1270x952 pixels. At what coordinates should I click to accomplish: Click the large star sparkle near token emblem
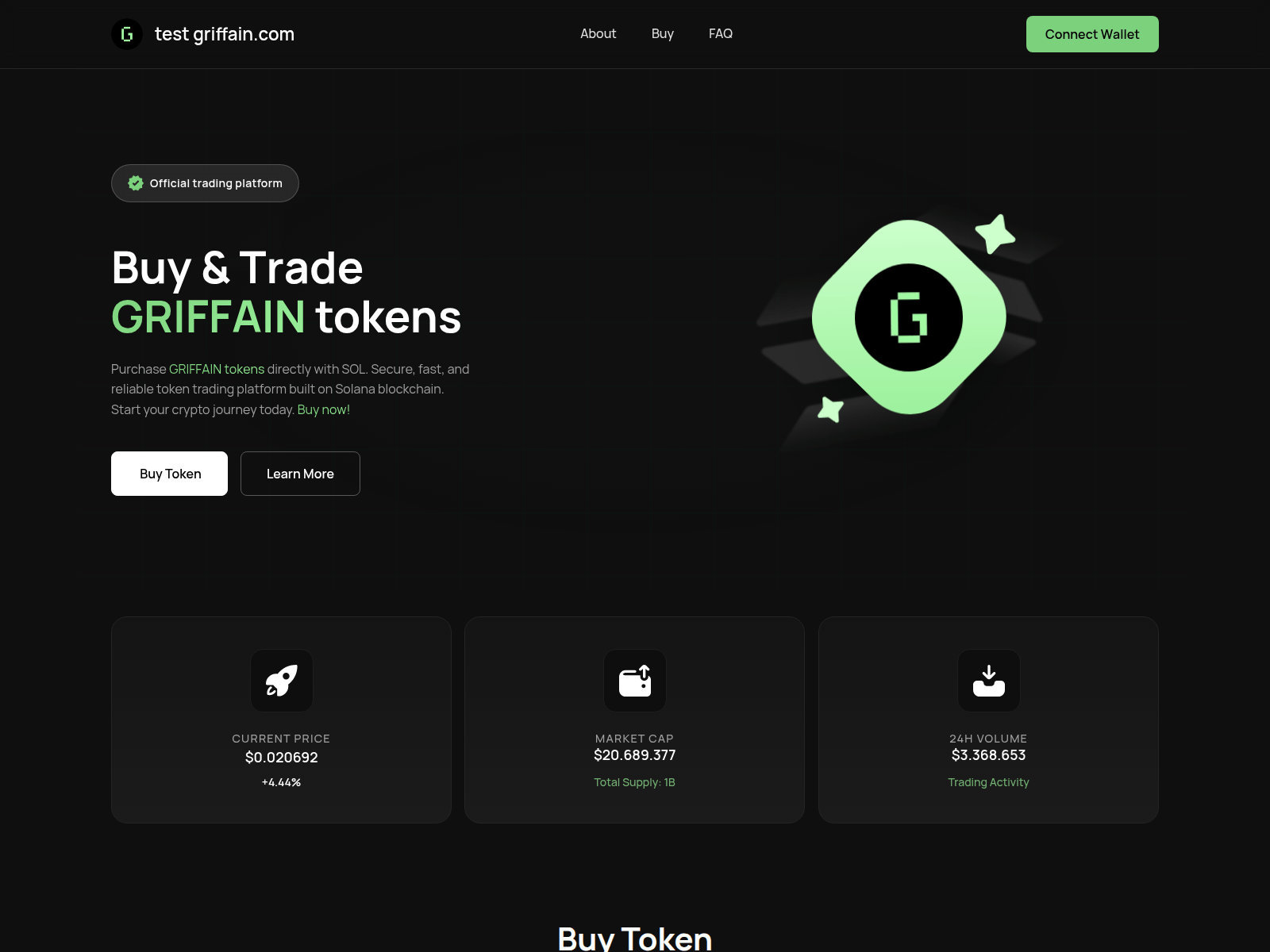(995, 233)
